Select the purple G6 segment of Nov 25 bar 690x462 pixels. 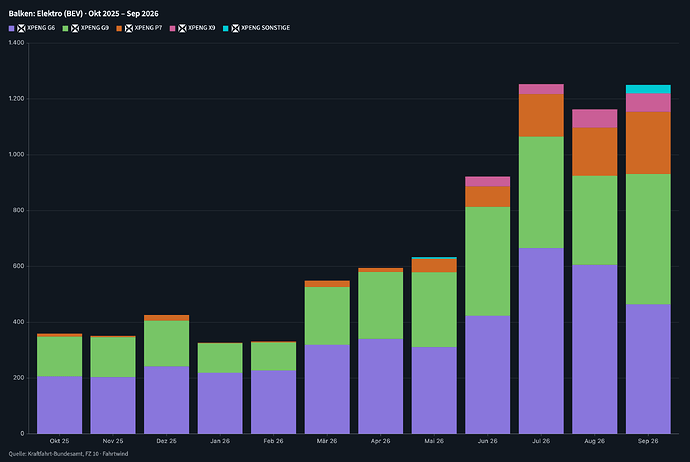tap(113, 405)
